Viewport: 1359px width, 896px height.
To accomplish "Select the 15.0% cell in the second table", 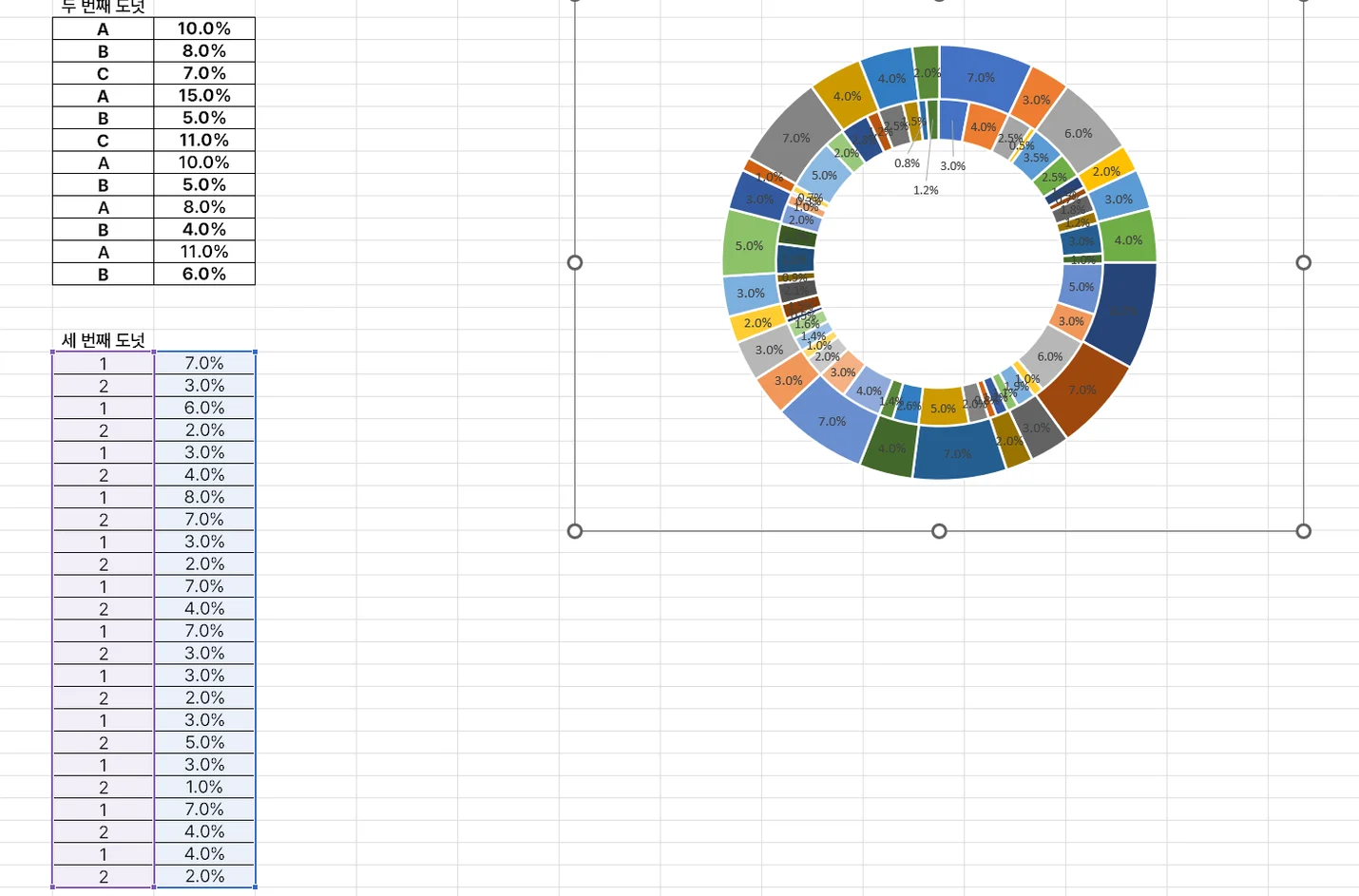I will tap(204, 95).
